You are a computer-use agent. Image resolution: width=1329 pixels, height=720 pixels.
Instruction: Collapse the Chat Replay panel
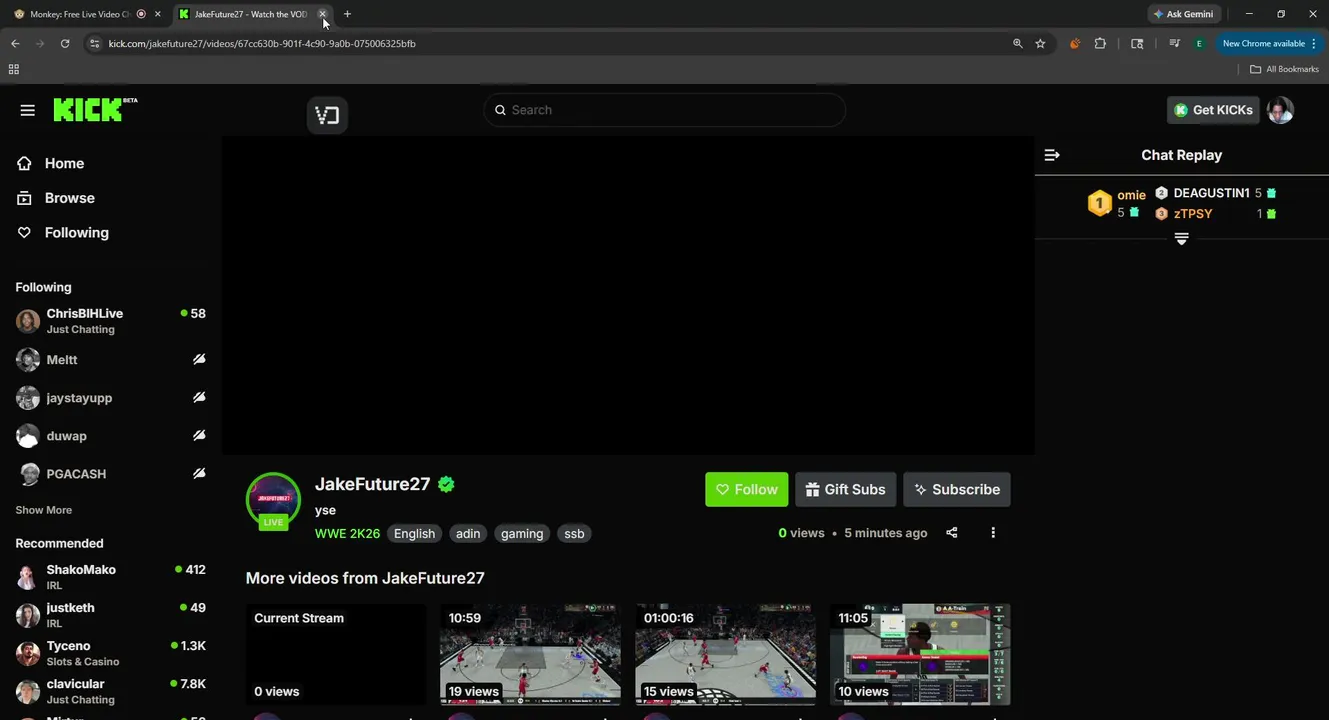[1052, 155]
